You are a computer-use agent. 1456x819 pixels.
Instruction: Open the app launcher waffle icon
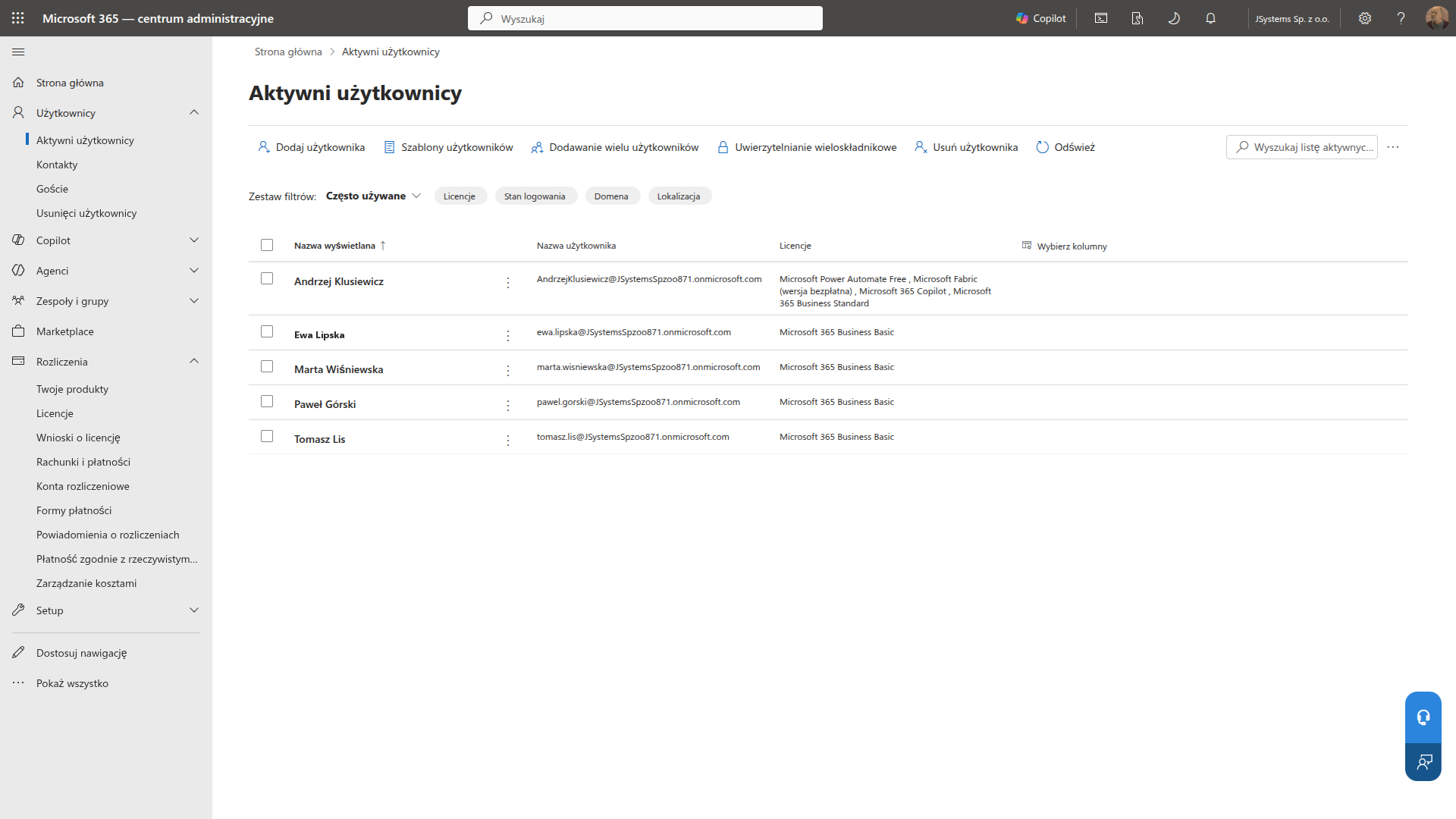(x=18, y=18)
